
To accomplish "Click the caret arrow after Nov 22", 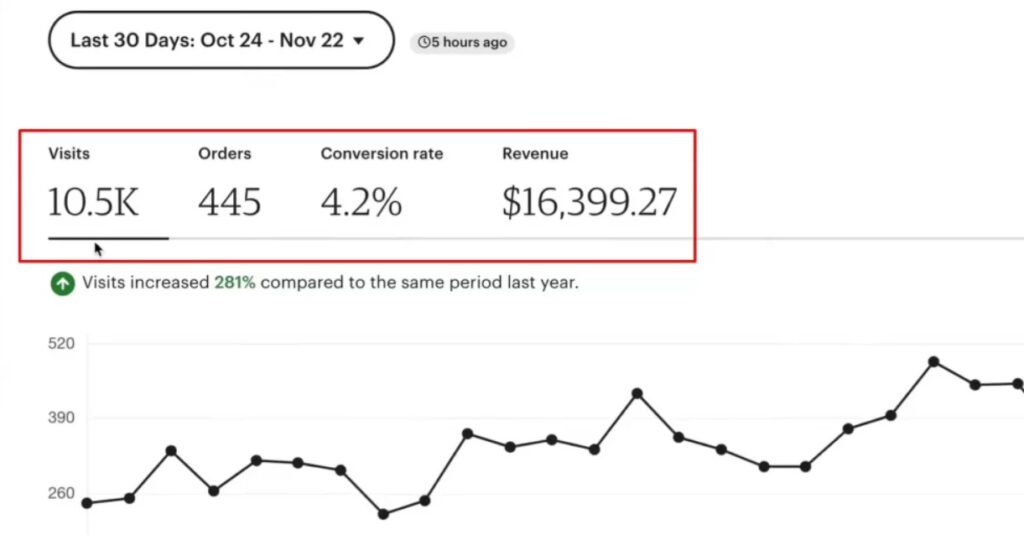I will click(x=359, y=42).
